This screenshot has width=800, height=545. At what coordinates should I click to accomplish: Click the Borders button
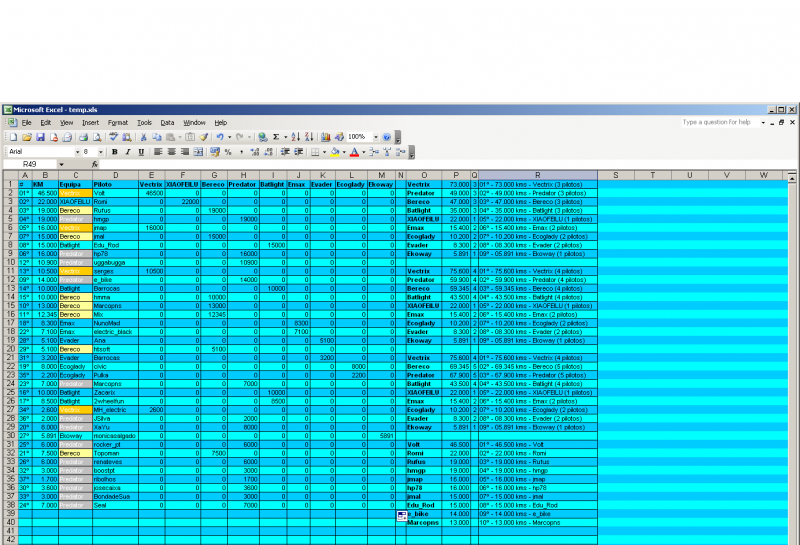coord(315,152)
